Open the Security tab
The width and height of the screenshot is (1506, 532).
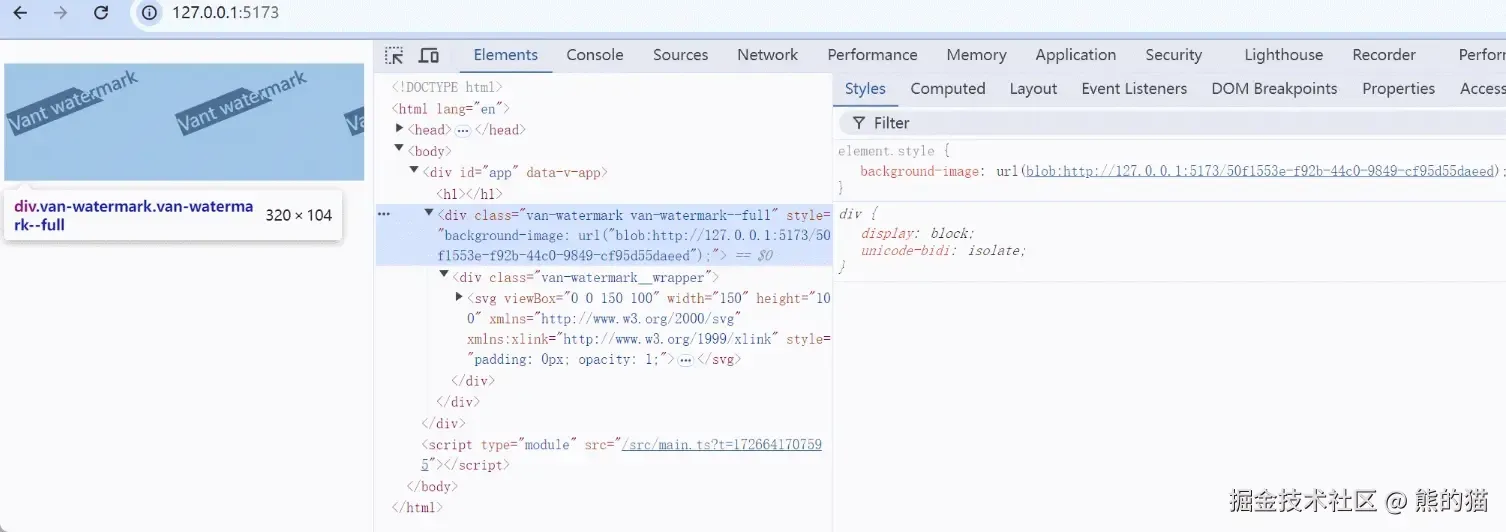(1174, 56)
